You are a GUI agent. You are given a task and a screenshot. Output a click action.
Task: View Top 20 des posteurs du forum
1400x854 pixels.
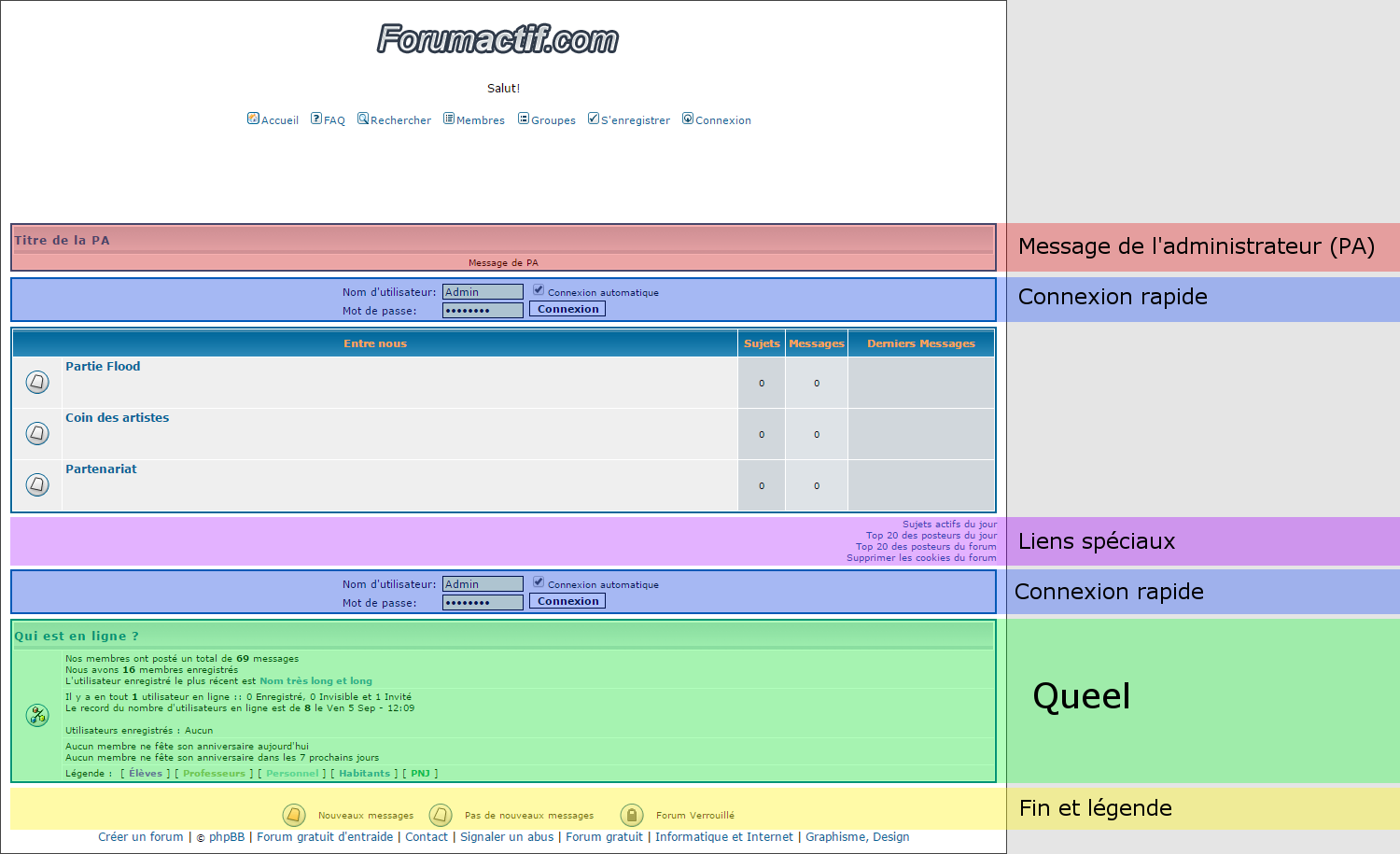click(x=926, y=547)
